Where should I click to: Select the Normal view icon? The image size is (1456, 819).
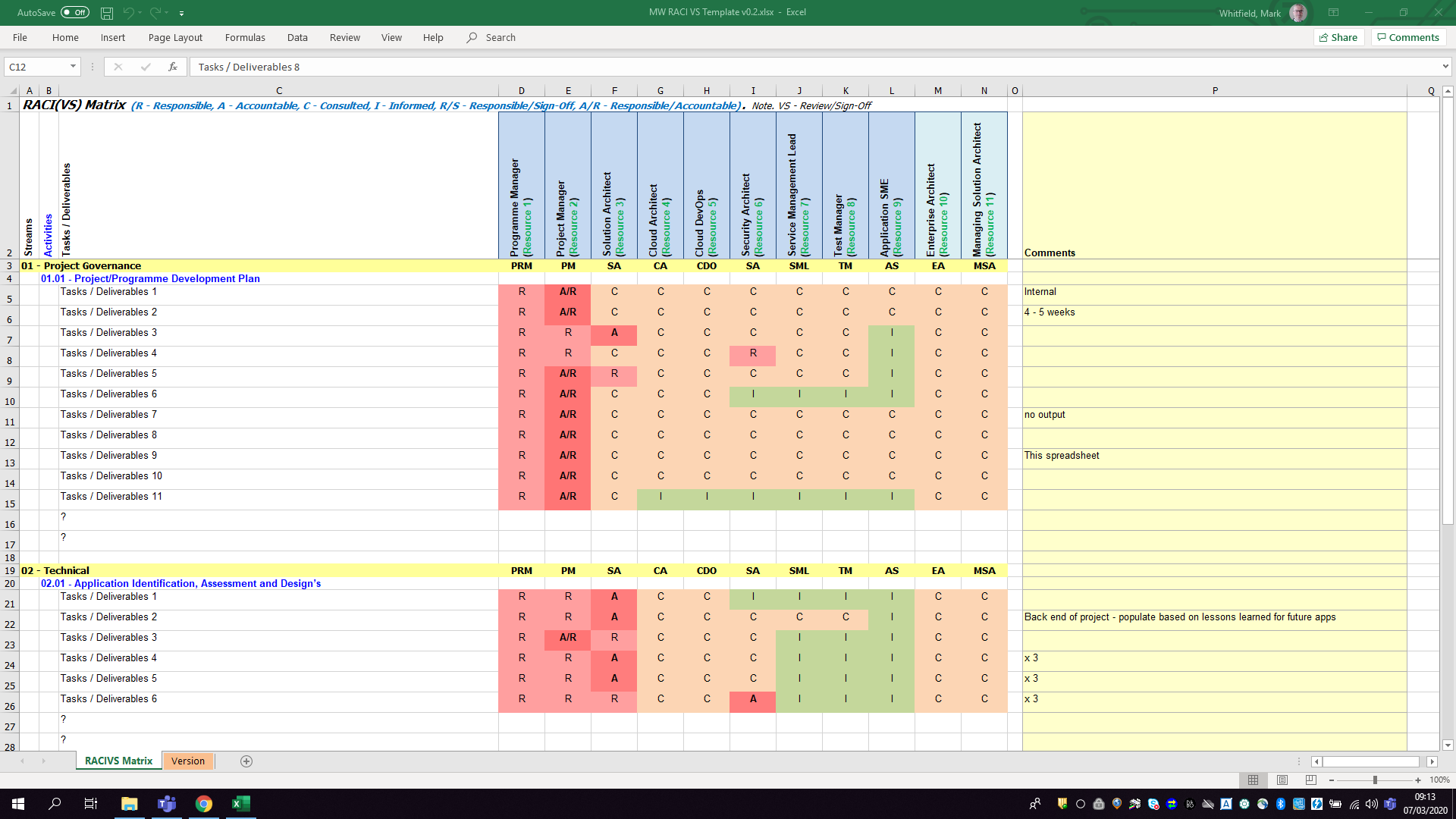point(1253,780)
